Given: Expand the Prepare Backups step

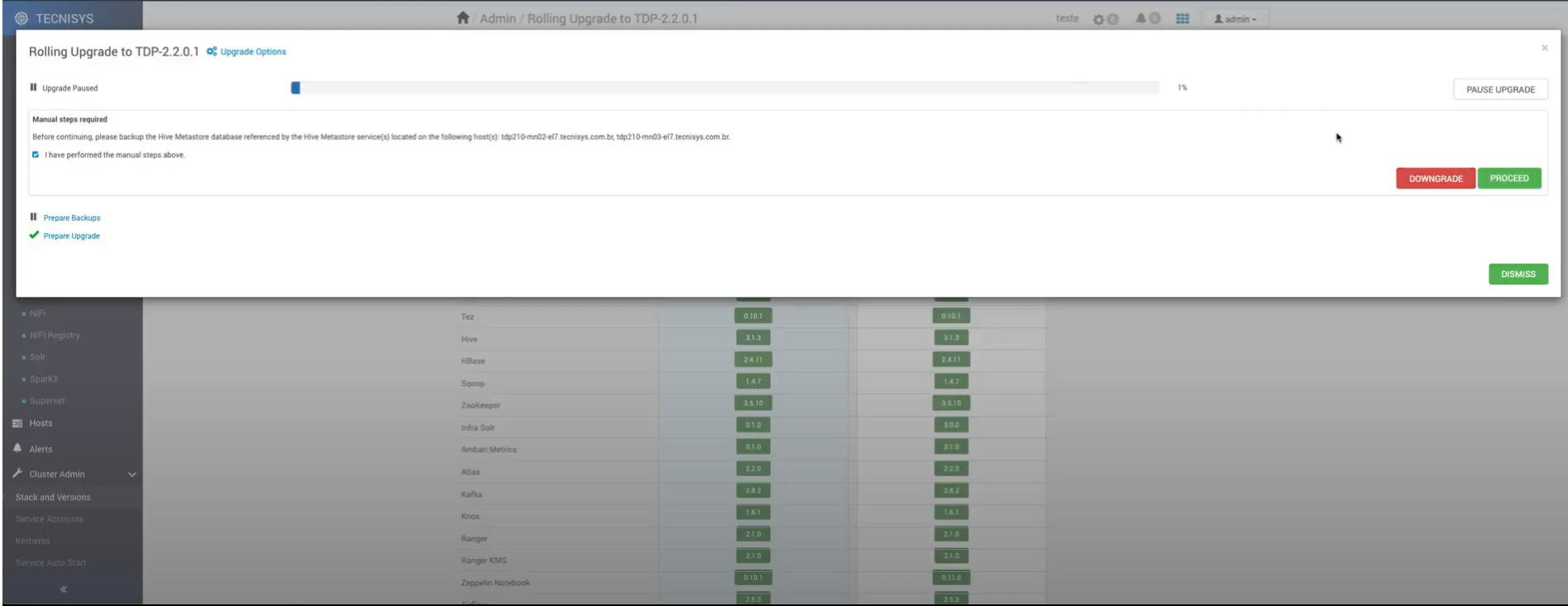Looking at the screenshot, I should pyautogui.click(x=72, y=218).
